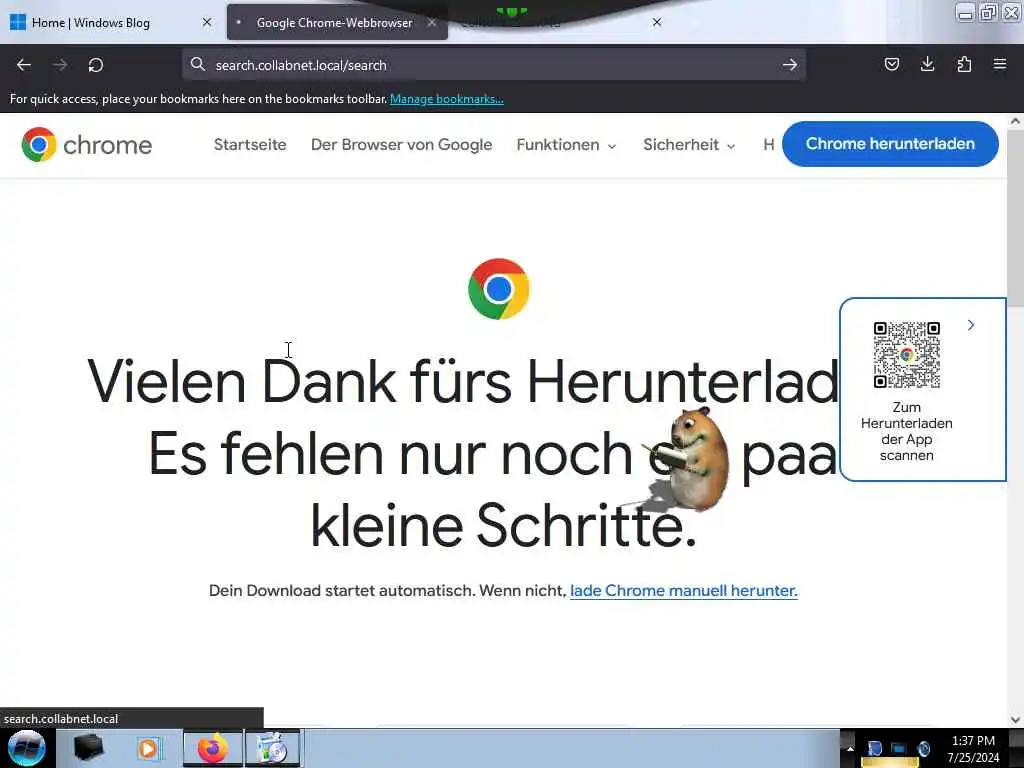Image resolution: width=1024 pixels, height=768 pixels.
Task: Click the network monitor tray icon
Action: pos(899,749)
